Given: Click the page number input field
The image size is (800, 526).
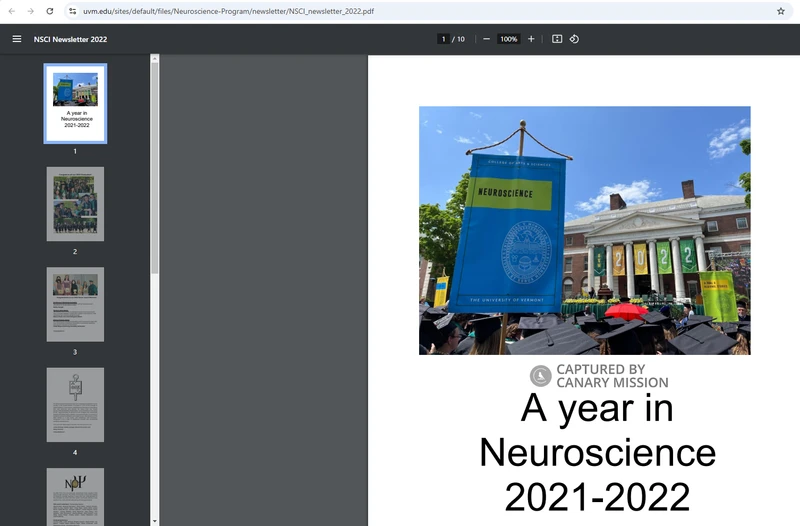Looking at the screenshot, I should (443, 39).
